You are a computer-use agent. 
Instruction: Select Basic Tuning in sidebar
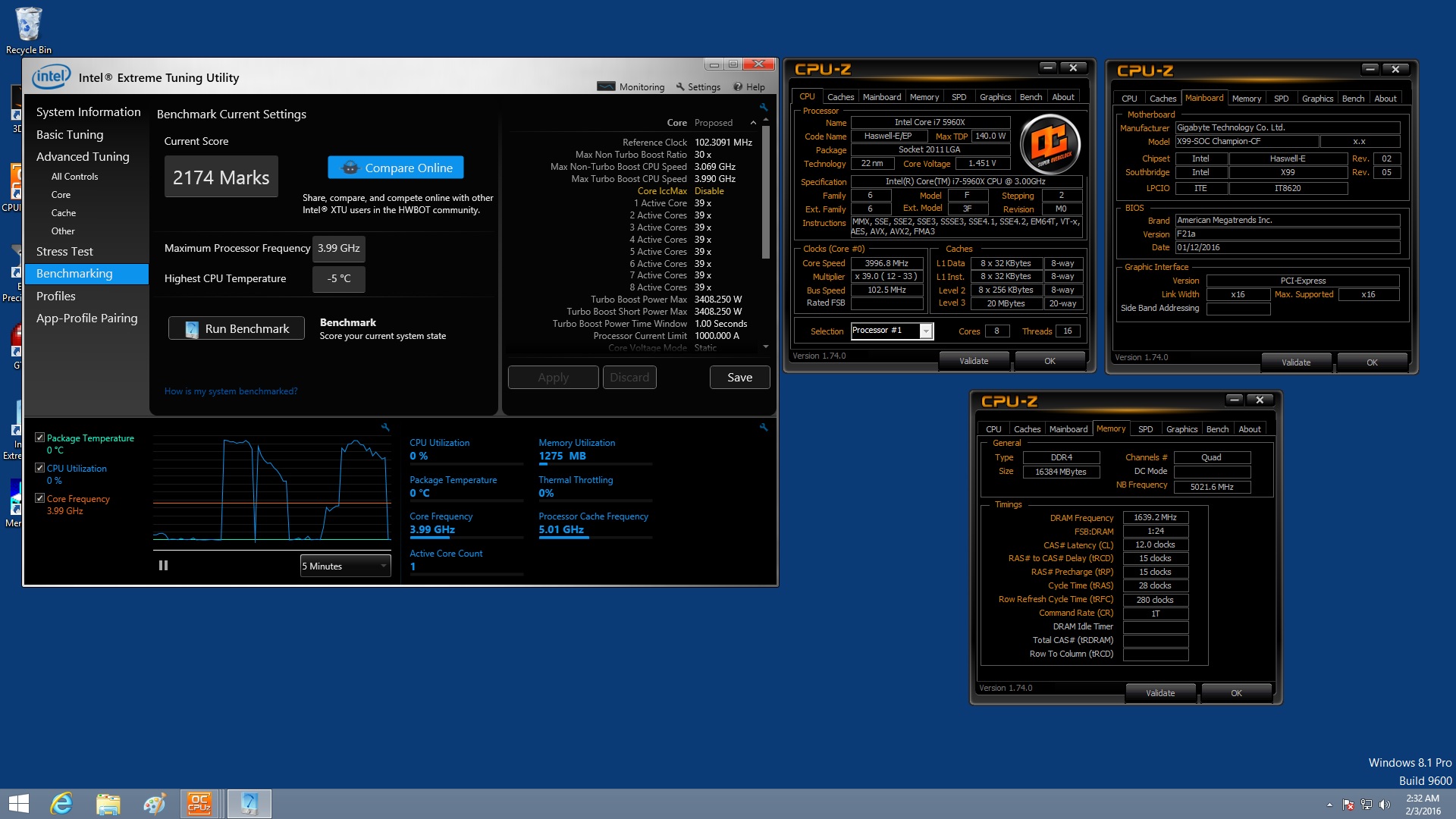click(70, 134)
